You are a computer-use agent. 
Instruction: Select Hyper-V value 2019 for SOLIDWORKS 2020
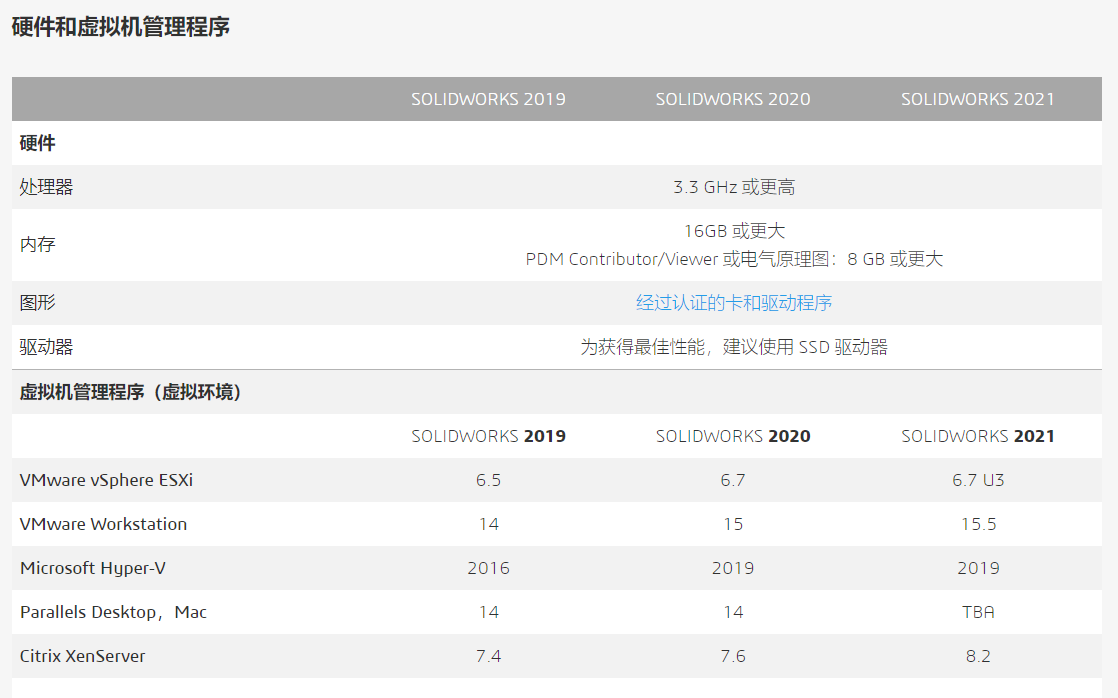[x=733, y=568]
